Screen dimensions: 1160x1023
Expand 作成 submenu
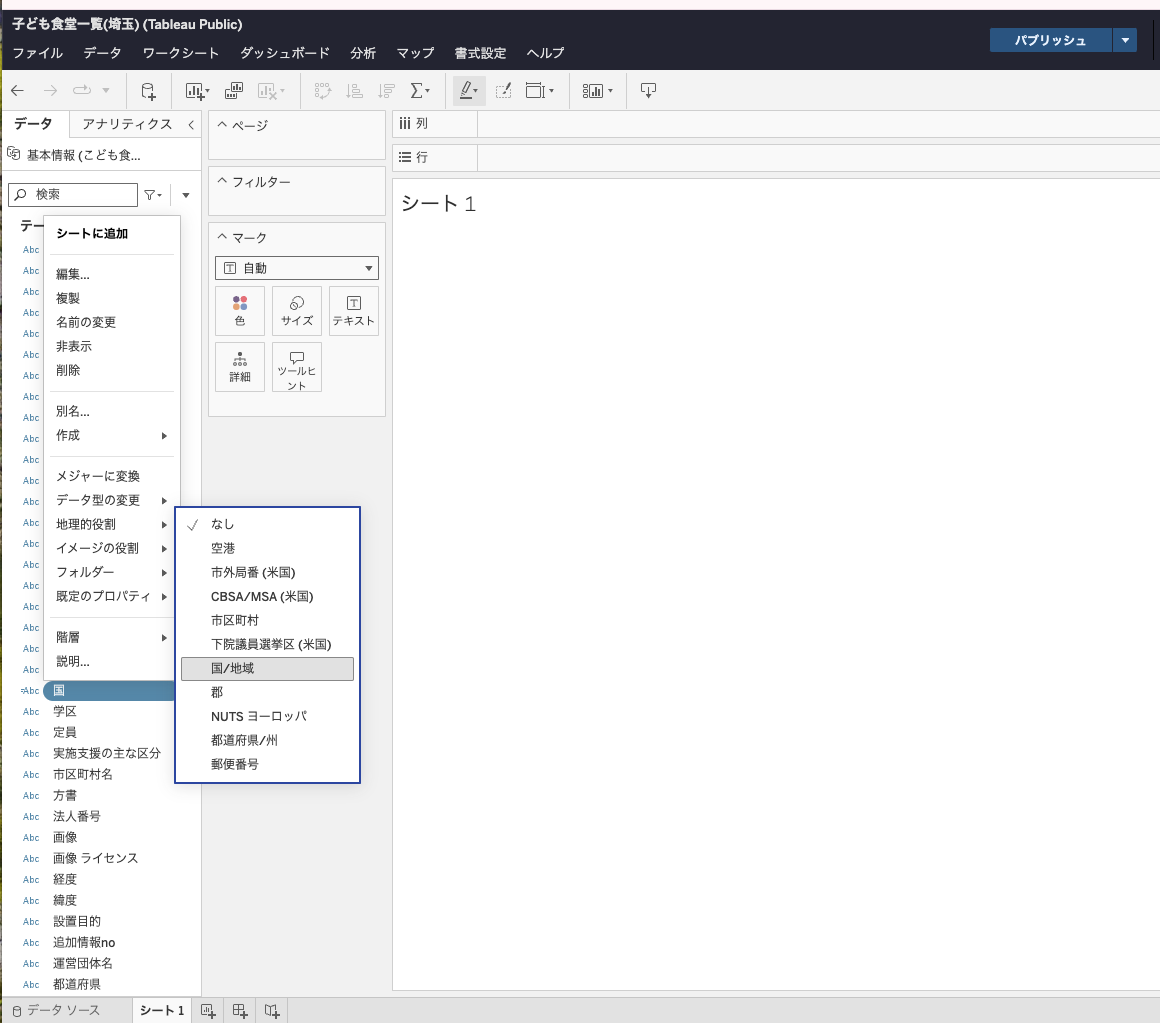point(112,436)
